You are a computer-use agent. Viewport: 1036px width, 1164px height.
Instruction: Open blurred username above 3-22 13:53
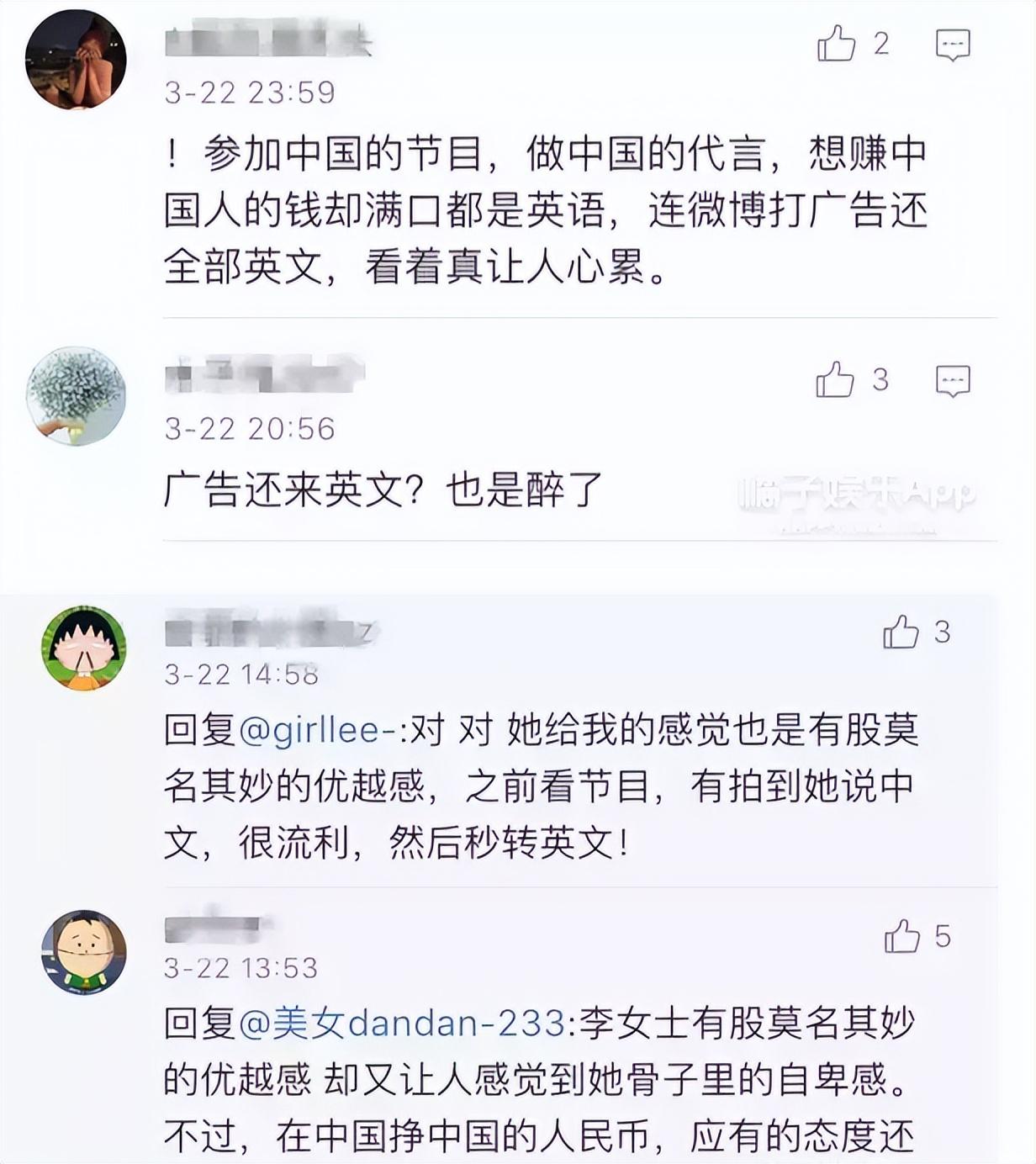point(214,929)
